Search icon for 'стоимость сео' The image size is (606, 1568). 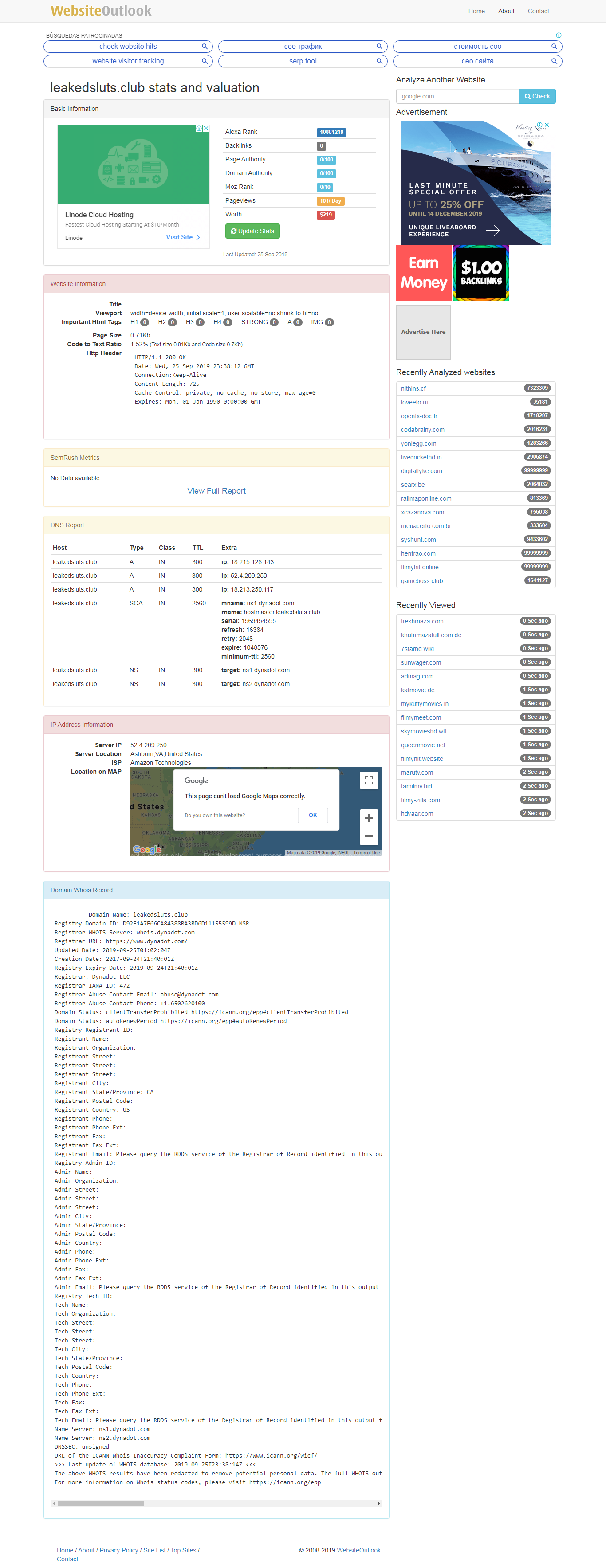click(x=554, y=46)
